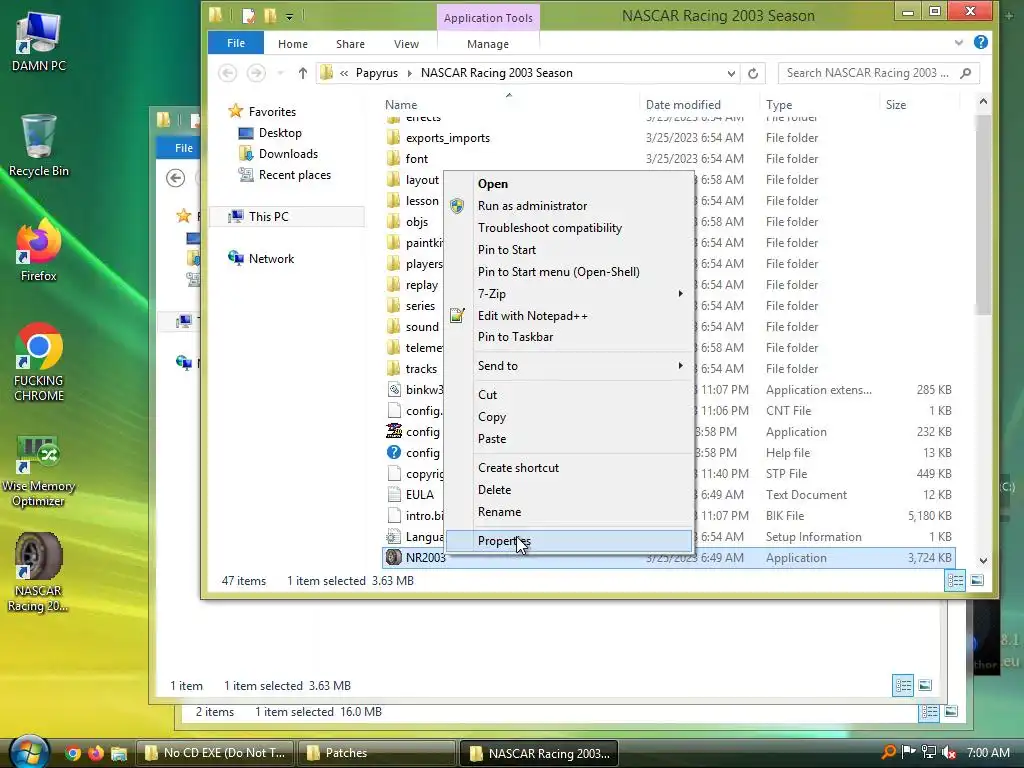Switch to large icons view in NASCAR window

click(977, 580)
